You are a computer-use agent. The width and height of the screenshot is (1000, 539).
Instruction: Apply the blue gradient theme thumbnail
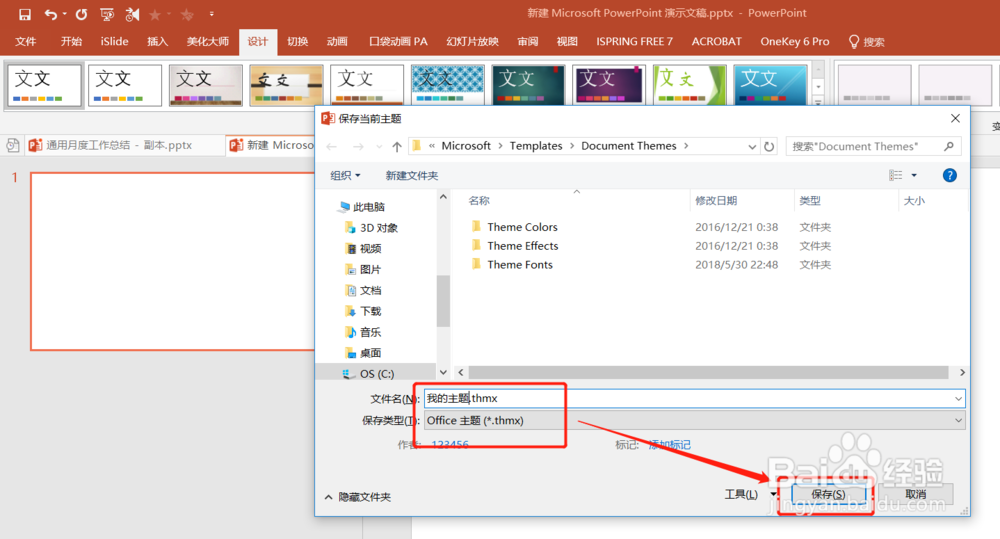(770, 85)
